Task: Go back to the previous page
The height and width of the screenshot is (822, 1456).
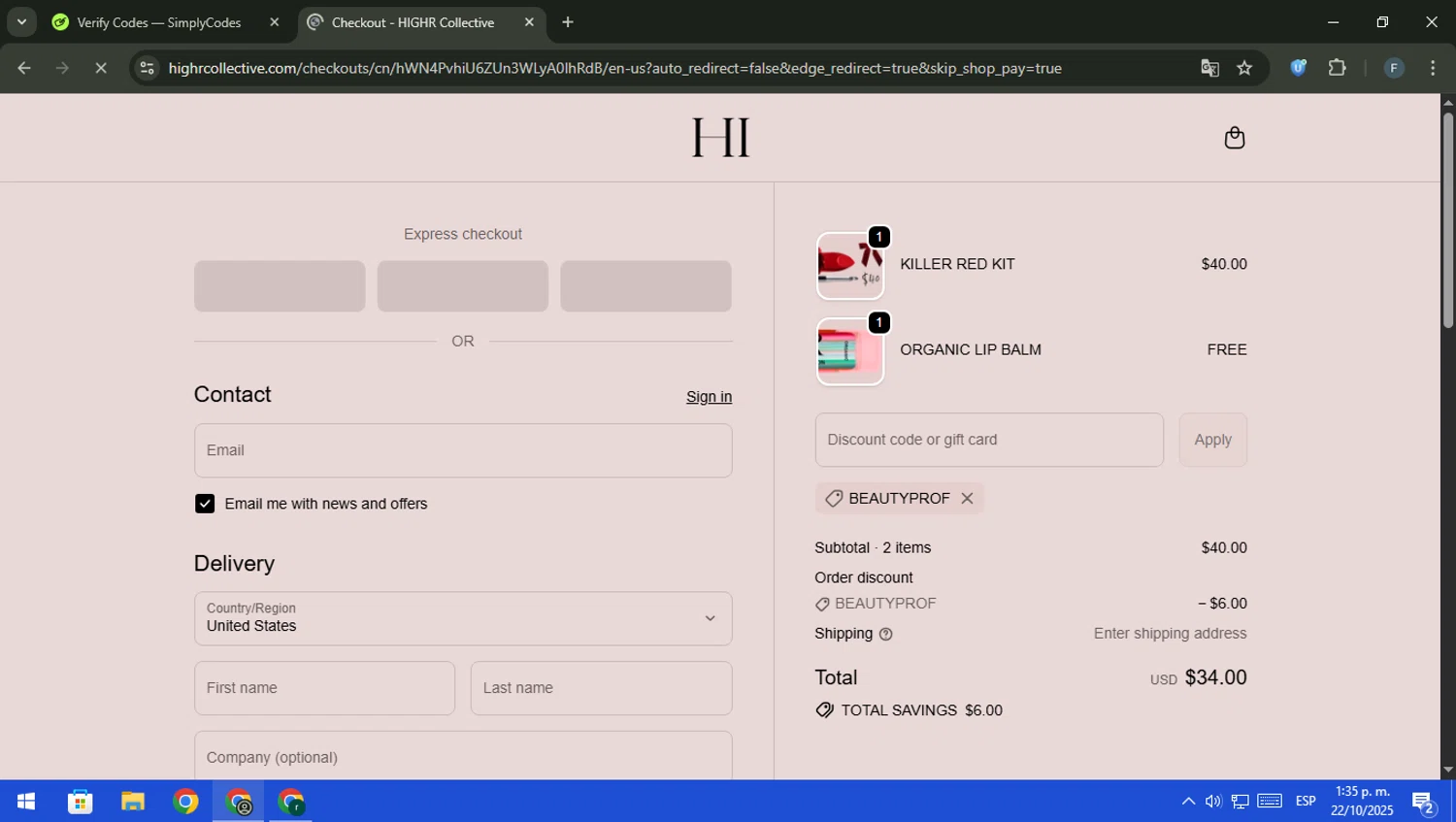Action: point(24,68)
